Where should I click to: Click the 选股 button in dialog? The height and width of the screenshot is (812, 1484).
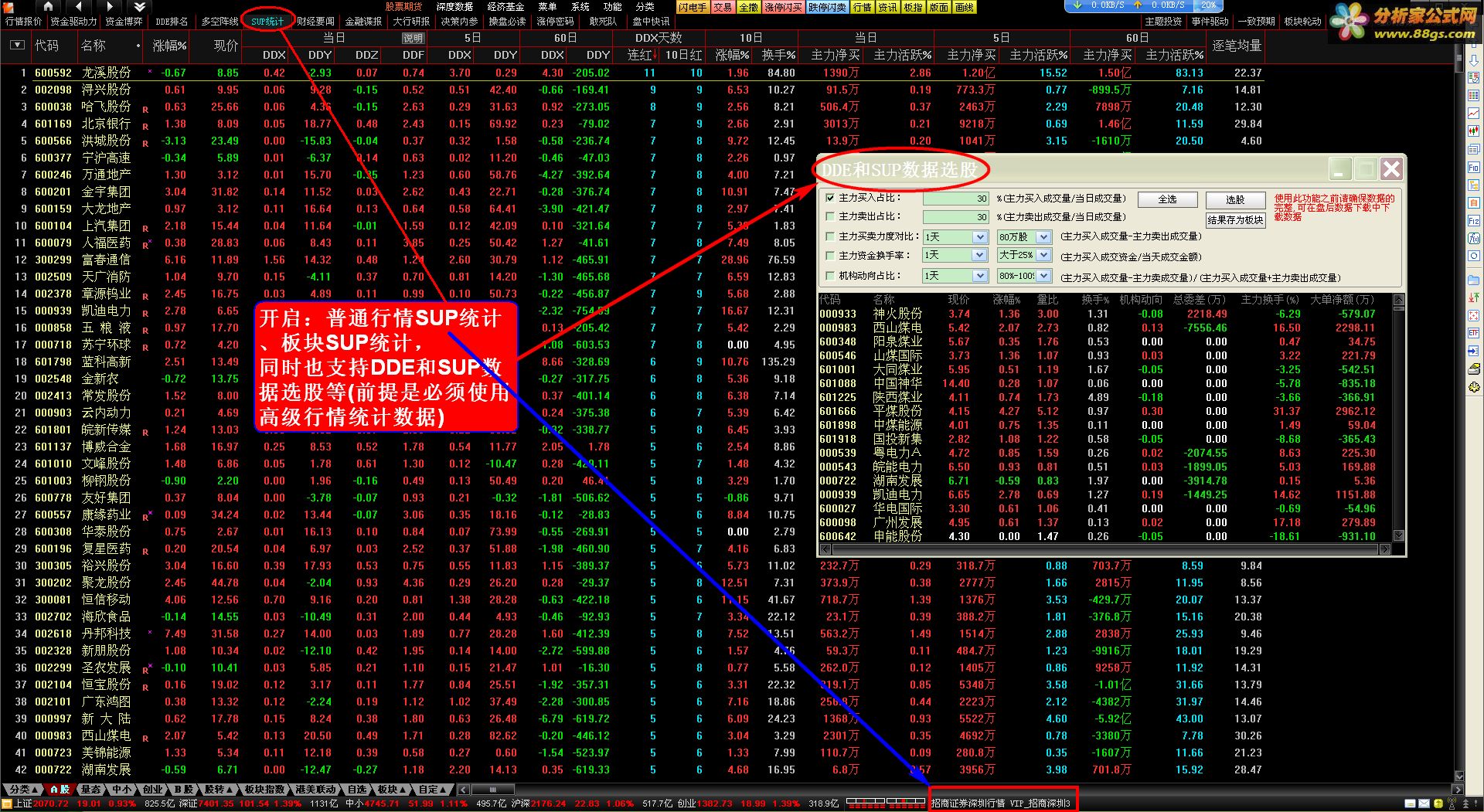1235,200
